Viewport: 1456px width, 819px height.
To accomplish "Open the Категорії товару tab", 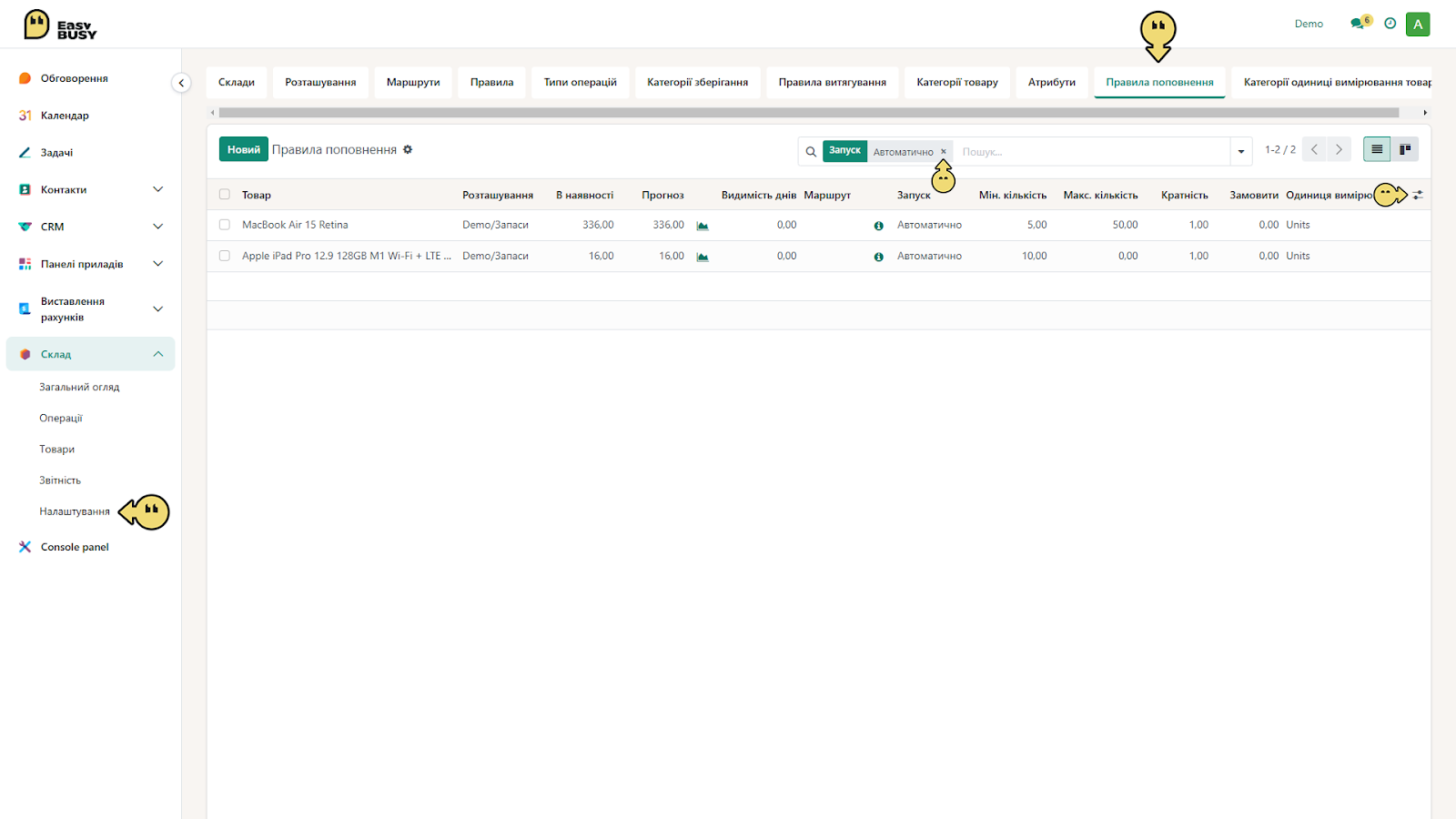I will [x=957, y=82].
